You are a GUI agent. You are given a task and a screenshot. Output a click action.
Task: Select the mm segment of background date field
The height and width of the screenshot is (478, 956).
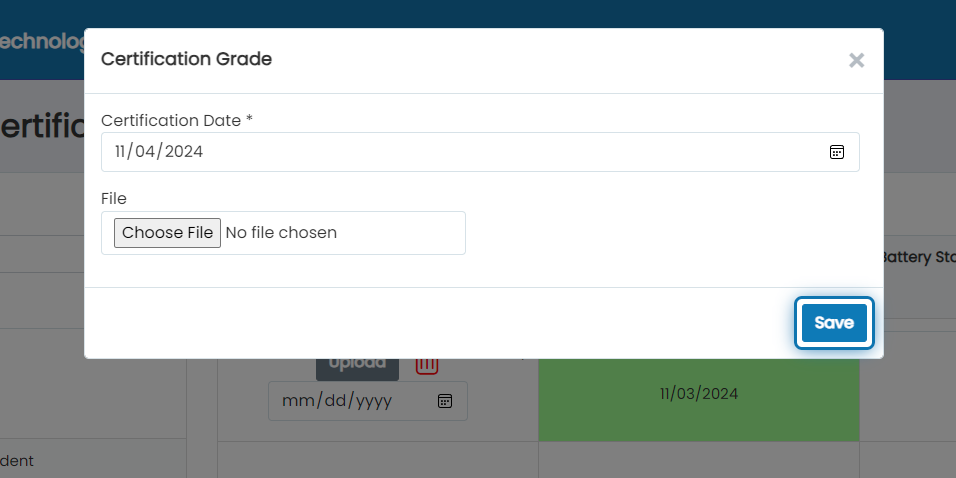tap(294, 401)
